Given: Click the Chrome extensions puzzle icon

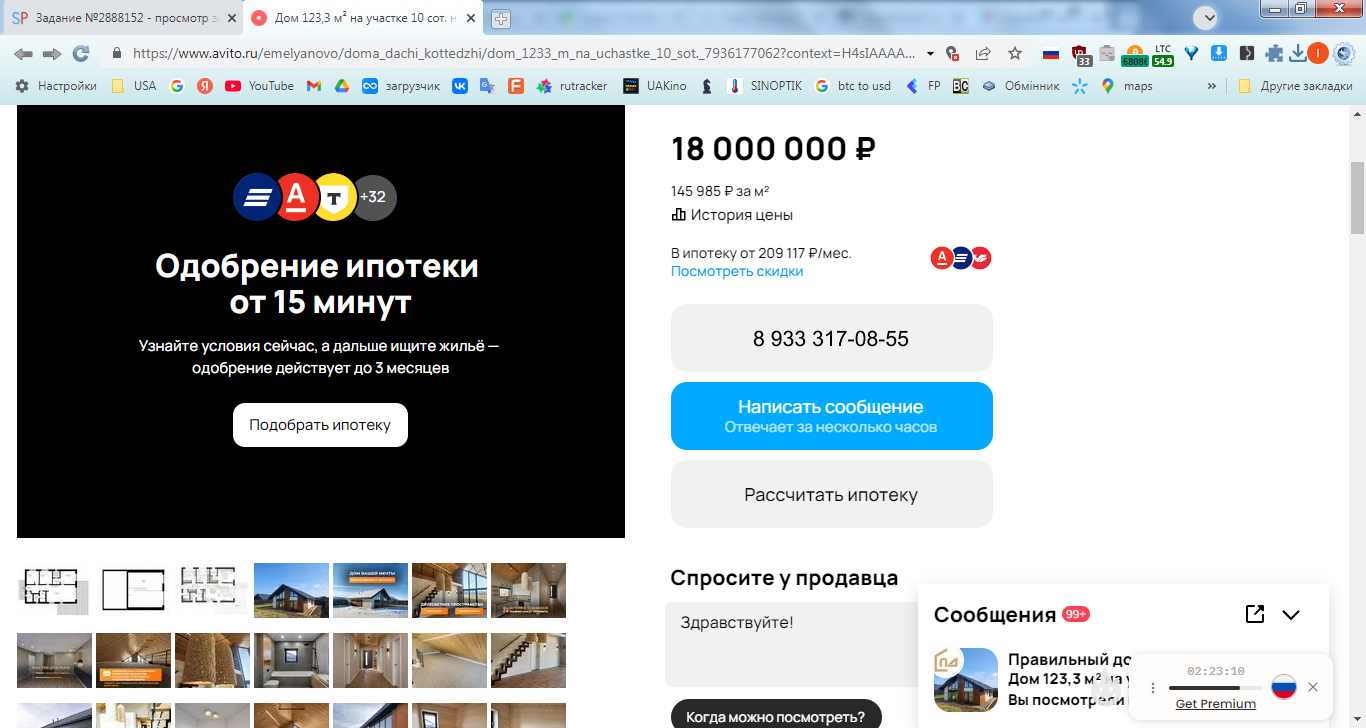Looking at the screenshot, I should (x=1274, y=53).
